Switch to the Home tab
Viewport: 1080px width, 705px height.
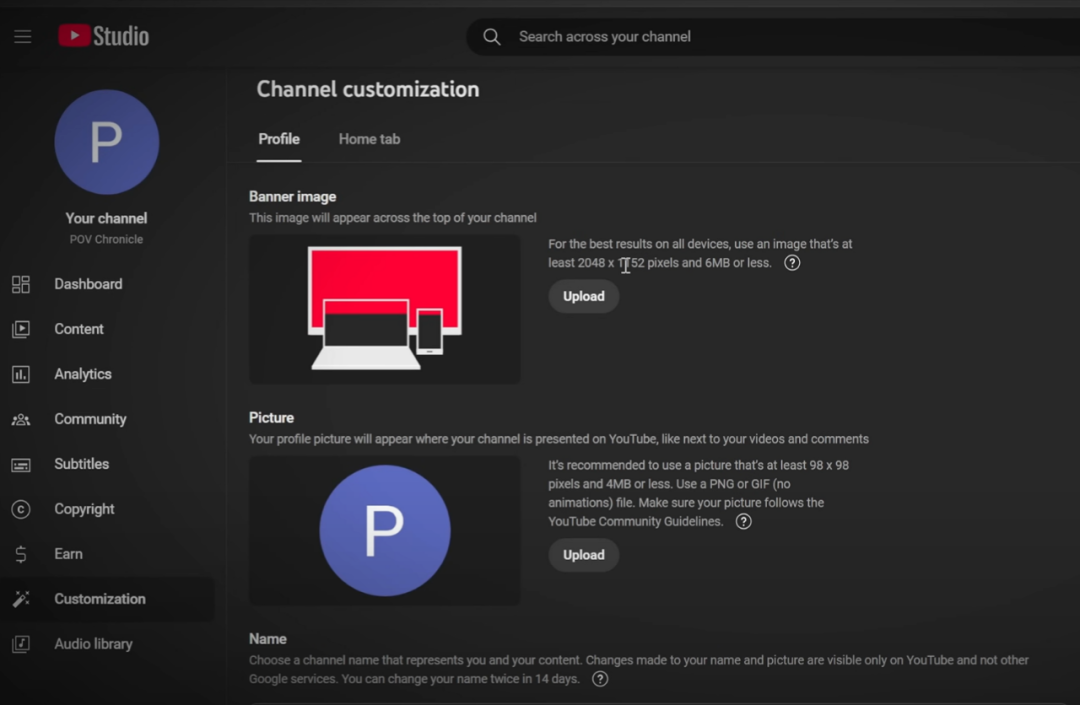click(x=369, y=139)
